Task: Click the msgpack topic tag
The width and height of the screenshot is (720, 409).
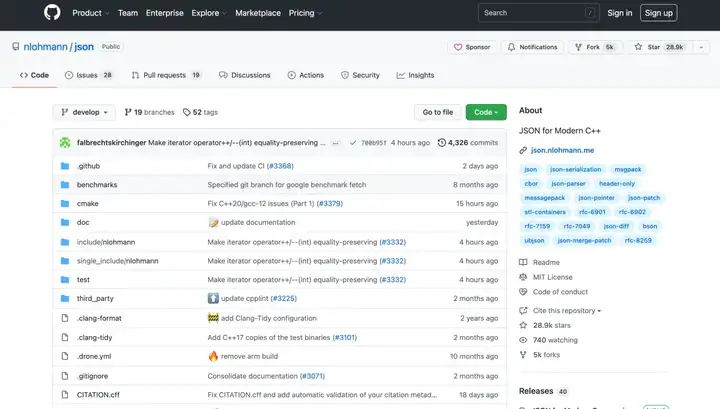Action: pyautogui.click(x=628, y=169)
